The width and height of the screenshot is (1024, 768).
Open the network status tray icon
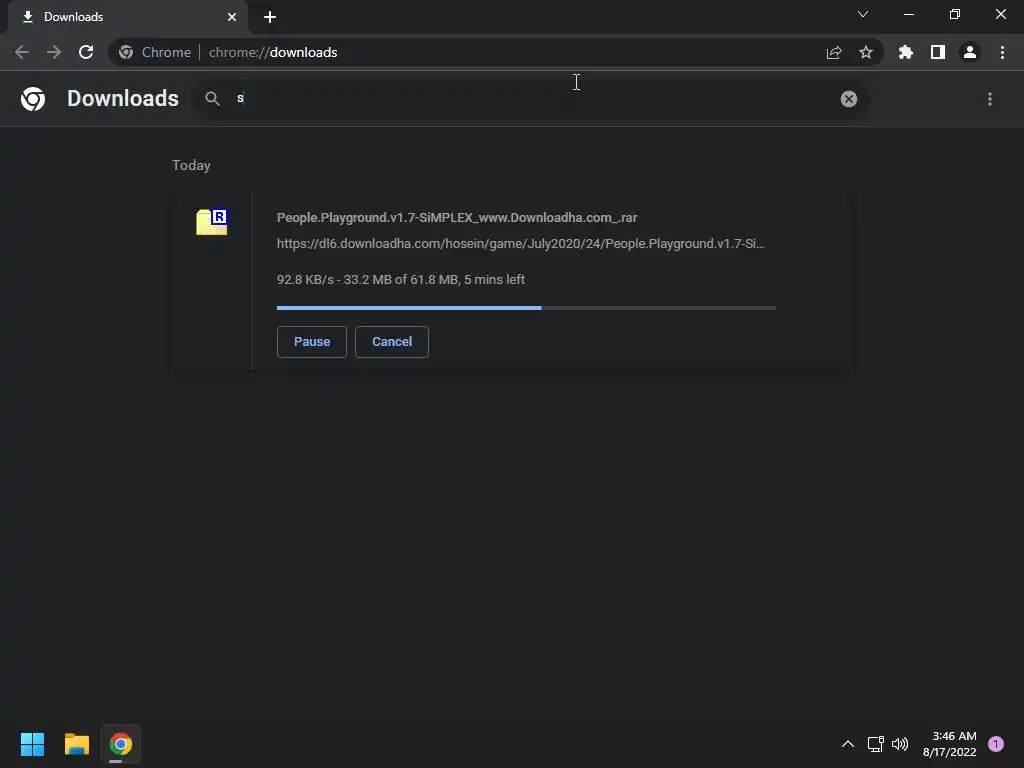tap(875, 744)
